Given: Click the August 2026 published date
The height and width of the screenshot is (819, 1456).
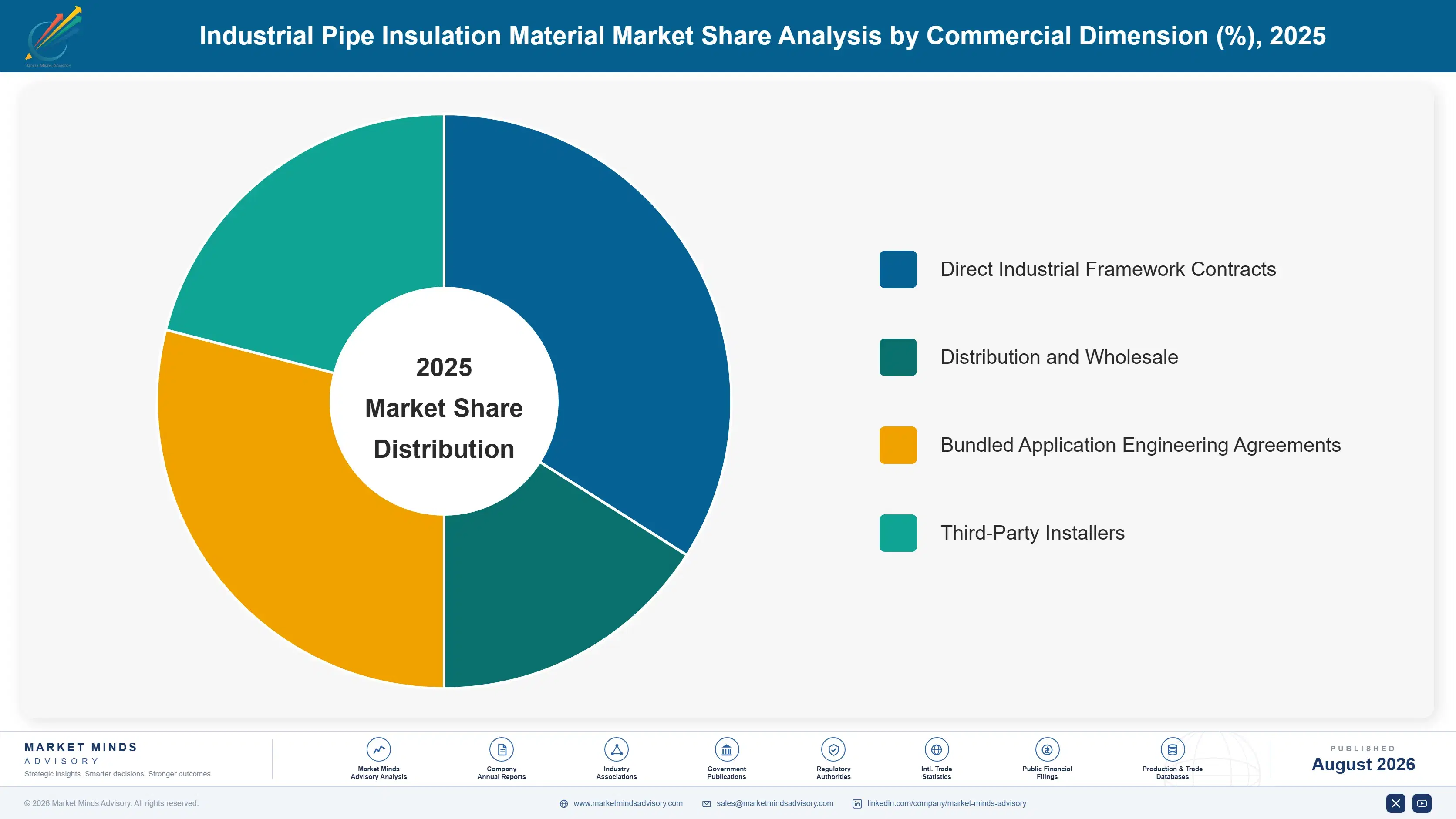Looking at the screenshot, I should click(1363, 764).
